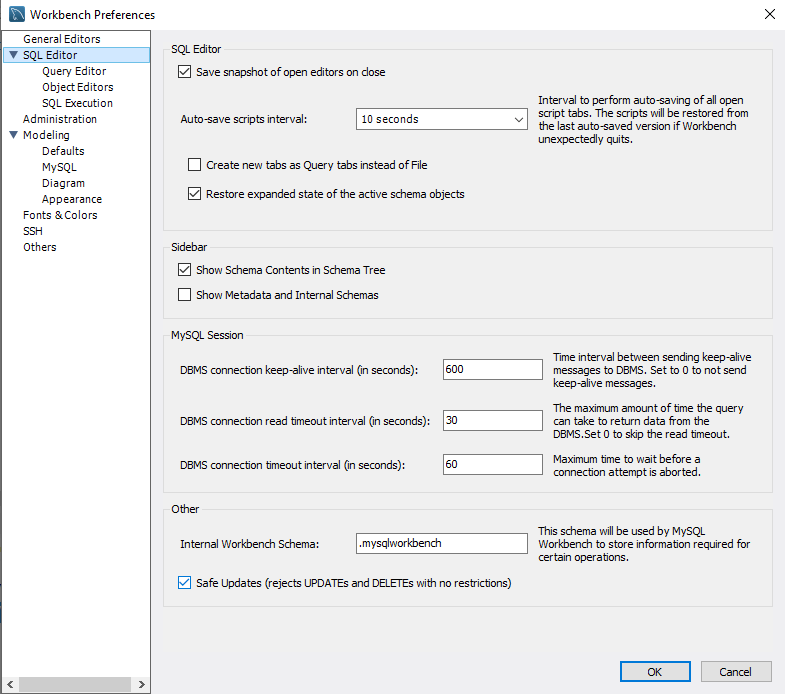The width and height of the screenshot is (785, 694).
Task: Select Fonts & Colors in the sidebar
Action: click(60, 215)
